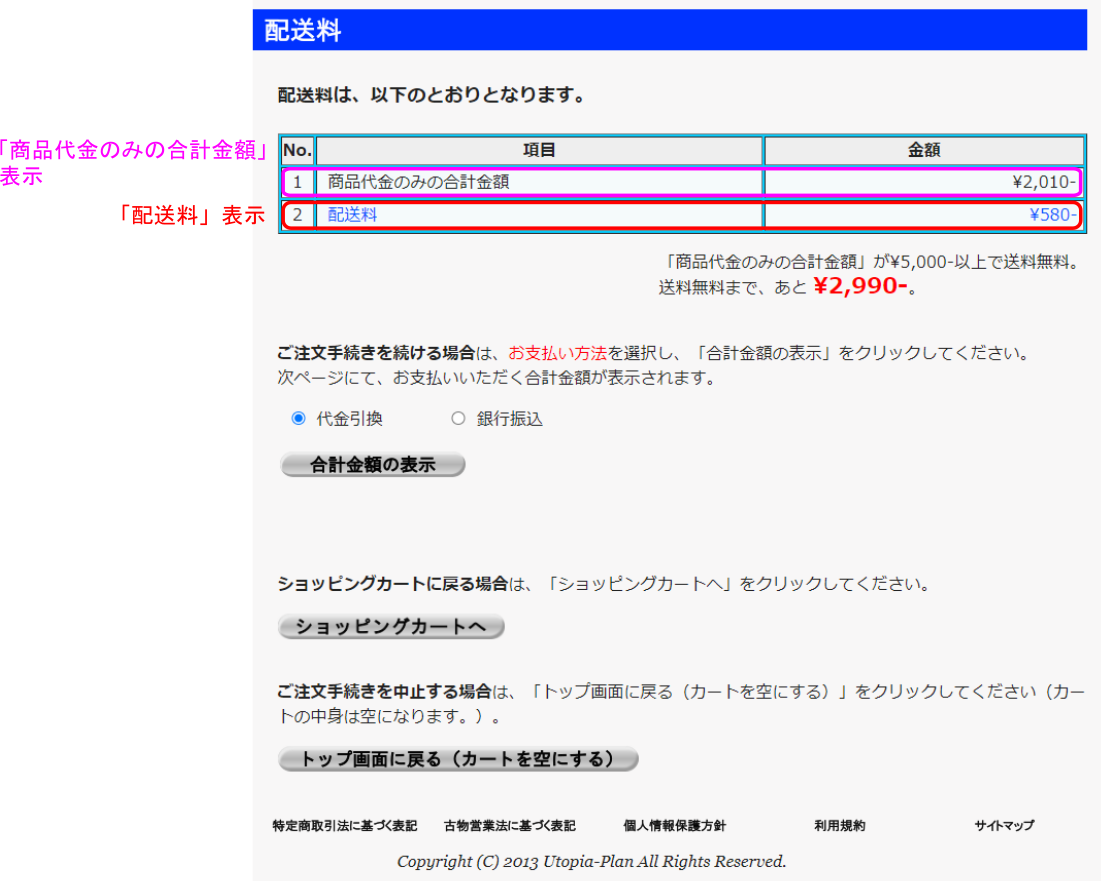1101x881 pixels.
Task: Go back via ショッピングカートへ button
Action: (x=390, y=626)
